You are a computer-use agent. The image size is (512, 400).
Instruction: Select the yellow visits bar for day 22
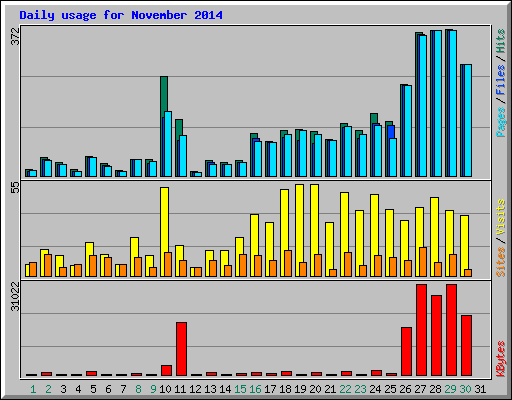pyautogui.click(x=344, y=222)
